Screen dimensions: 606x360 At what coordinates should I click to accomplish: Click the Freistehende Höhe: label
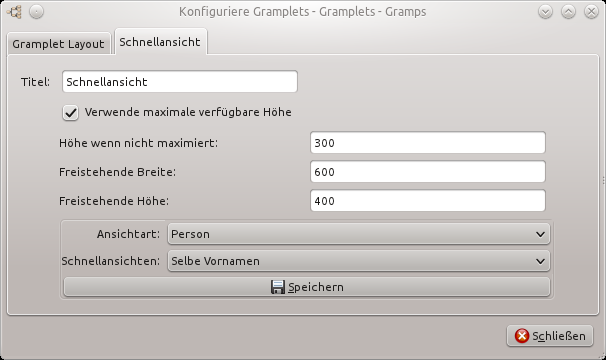coord(114,201)
